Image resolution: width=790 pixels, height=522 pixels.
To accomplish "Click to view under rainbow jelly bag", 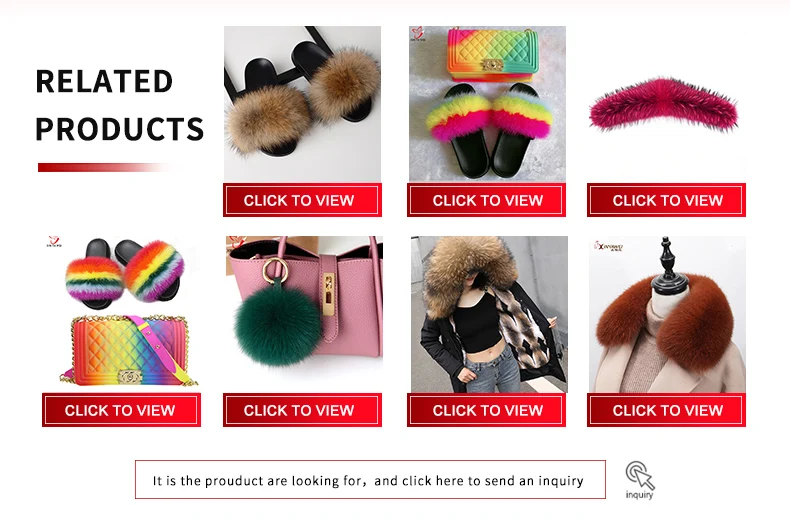I will [x=121, y=410].
